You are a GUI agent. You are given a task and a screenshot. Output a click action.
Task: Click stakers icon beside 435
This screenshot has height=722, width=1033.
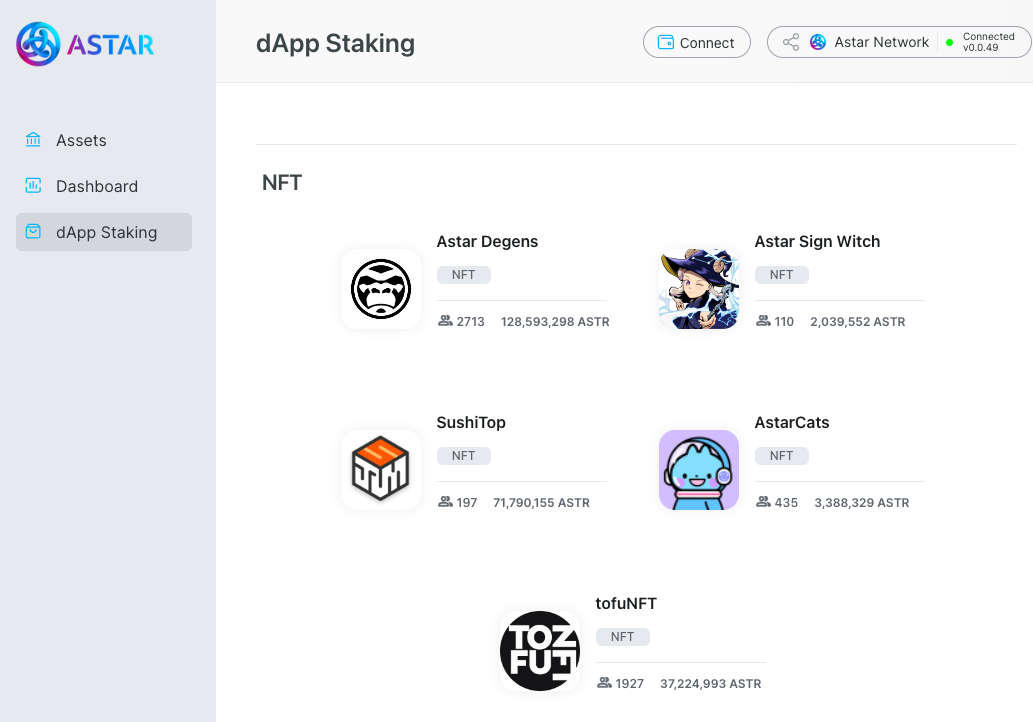764,502
